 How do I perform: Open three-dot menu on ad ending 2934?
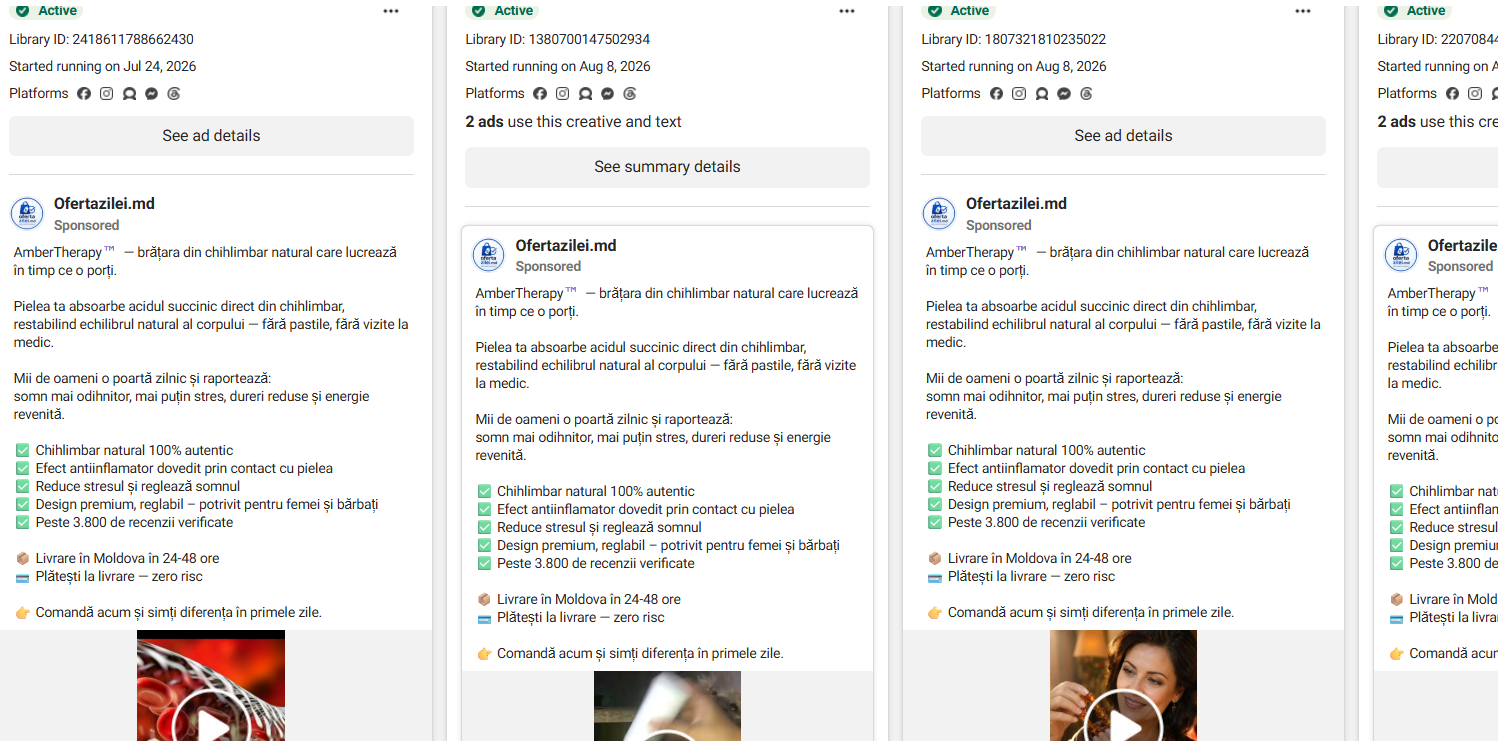coord(847,11)
